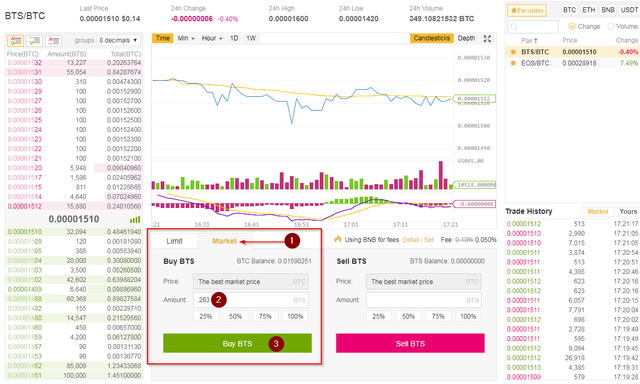Select the EOS/BTC pair row
This screenshot has width=640, height=384.
click(572, 63)
